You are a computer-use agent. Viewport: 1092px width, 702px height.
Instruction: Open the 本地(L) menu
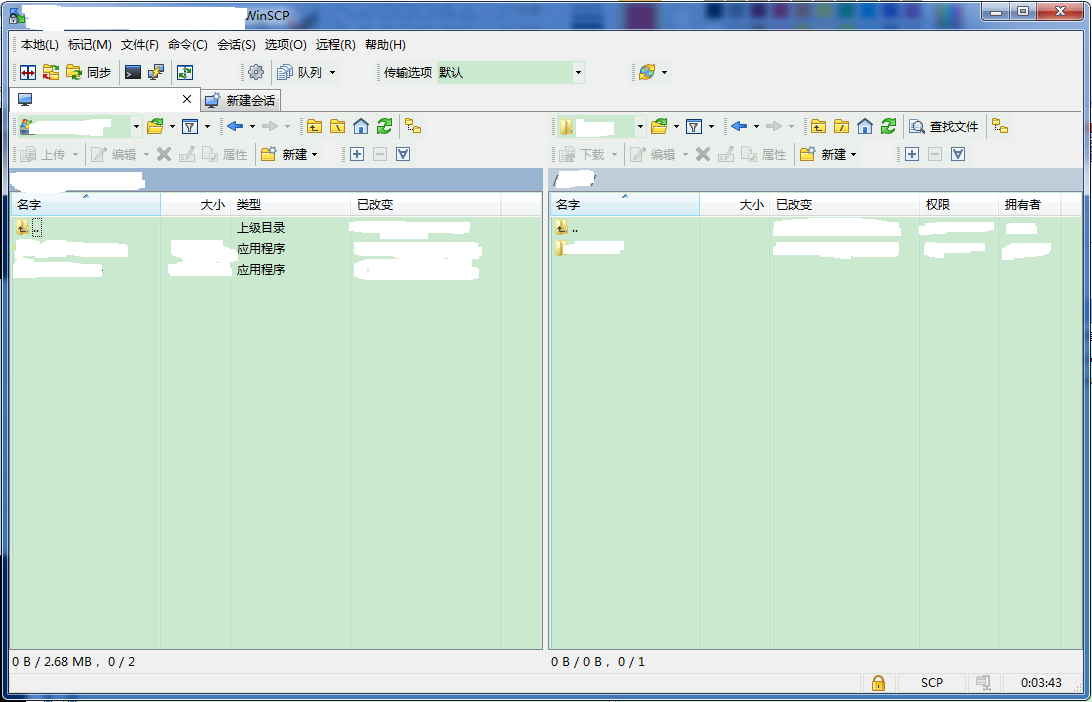[40, 45]
